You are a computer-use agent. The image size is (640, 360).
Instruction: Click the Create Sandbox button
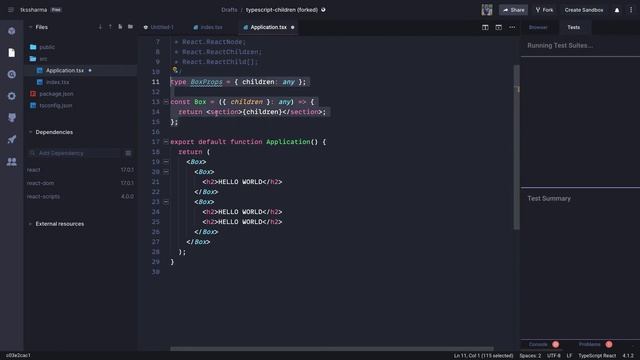coord(584,10)
